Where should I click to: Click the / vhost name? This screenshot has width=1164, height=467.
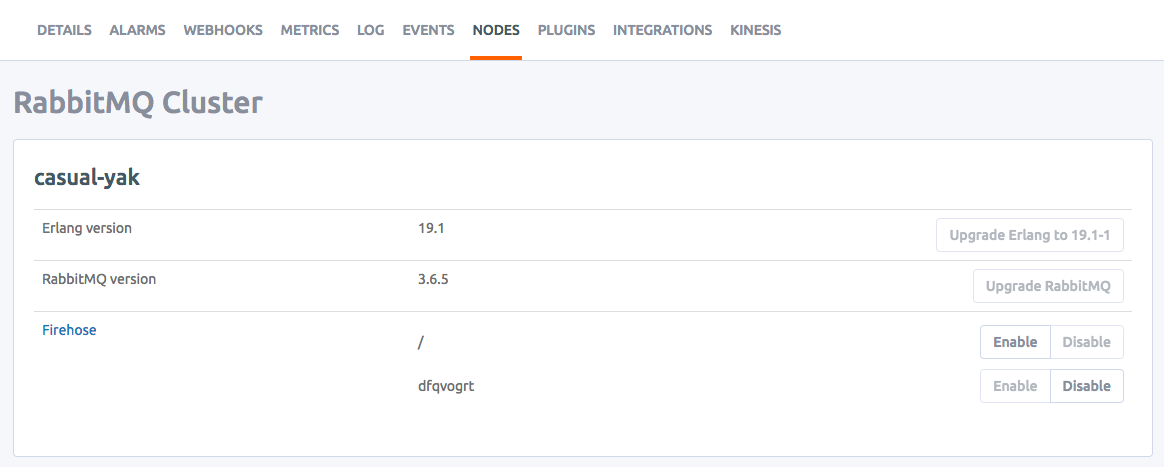tap(421, 343)
